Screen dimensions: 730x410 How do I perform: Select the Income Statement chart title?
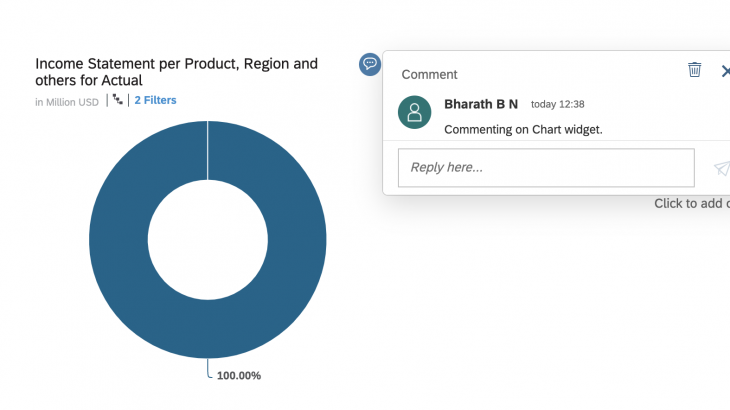coord(176,72)
